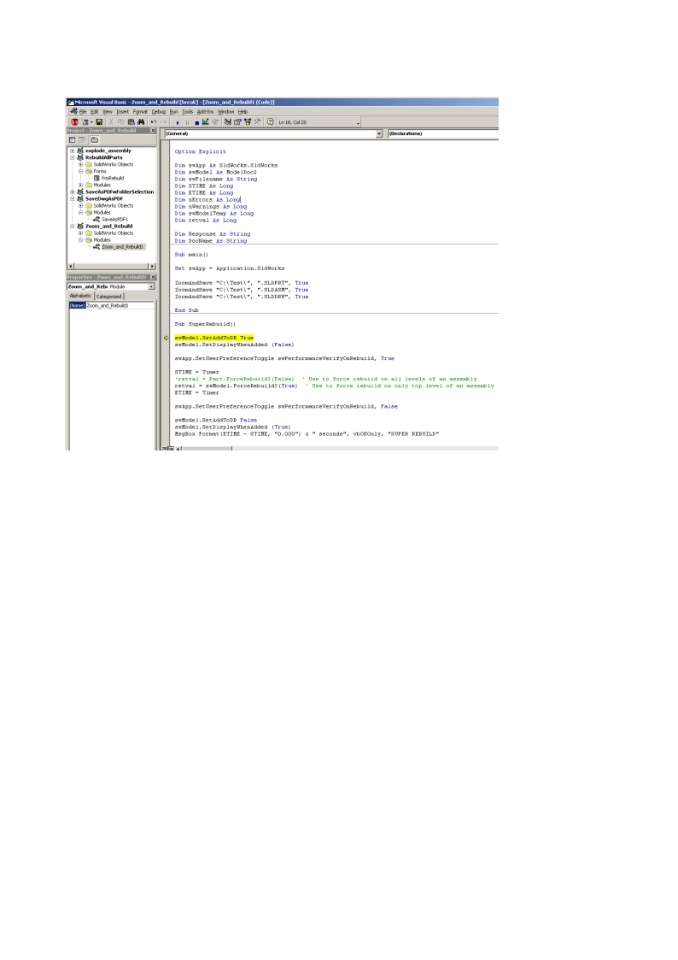The width and height of the screenshot is (678, 960).
Task: Open the File menu
Action: (83, 111)
